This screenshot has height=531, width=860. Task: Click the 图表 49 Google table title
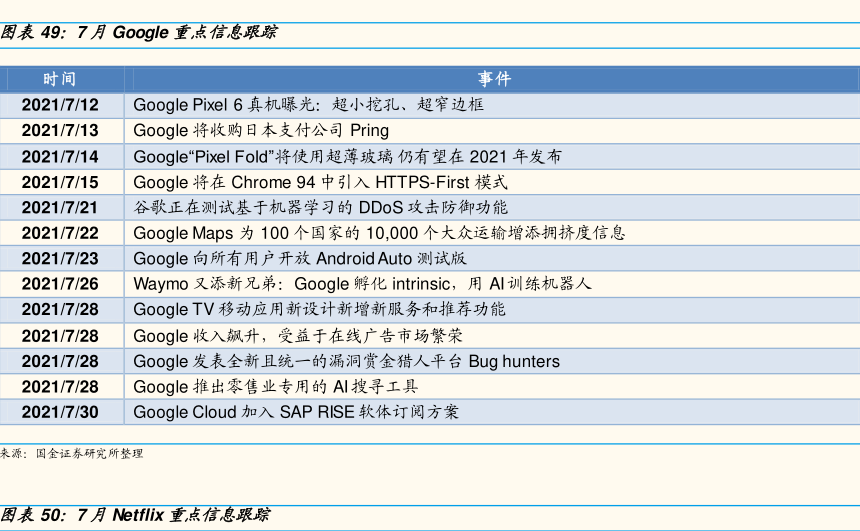tap(139, 32)
